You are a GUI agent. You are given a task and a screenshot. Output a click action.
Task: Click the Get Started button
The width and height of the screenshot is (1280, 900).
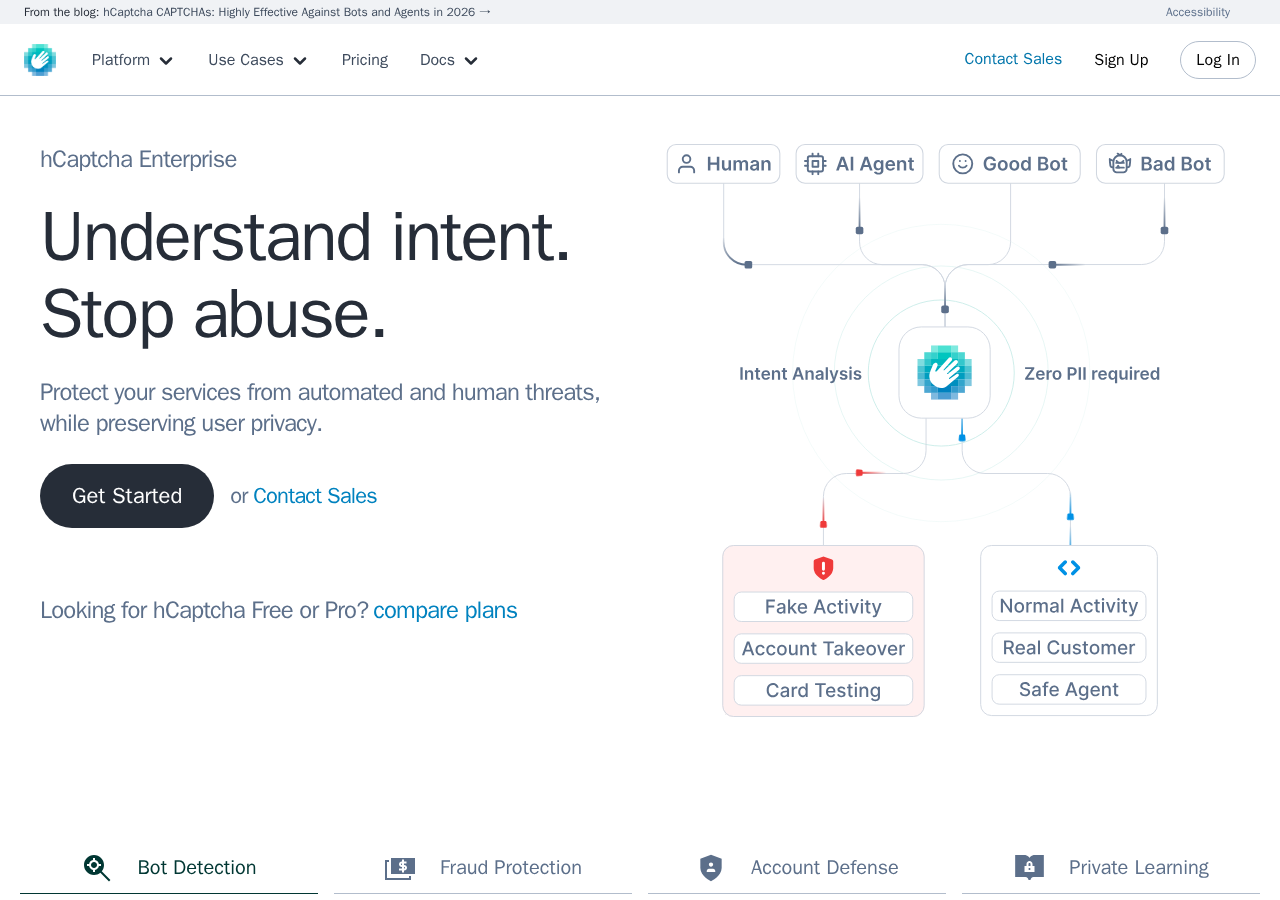coord(127,496)
